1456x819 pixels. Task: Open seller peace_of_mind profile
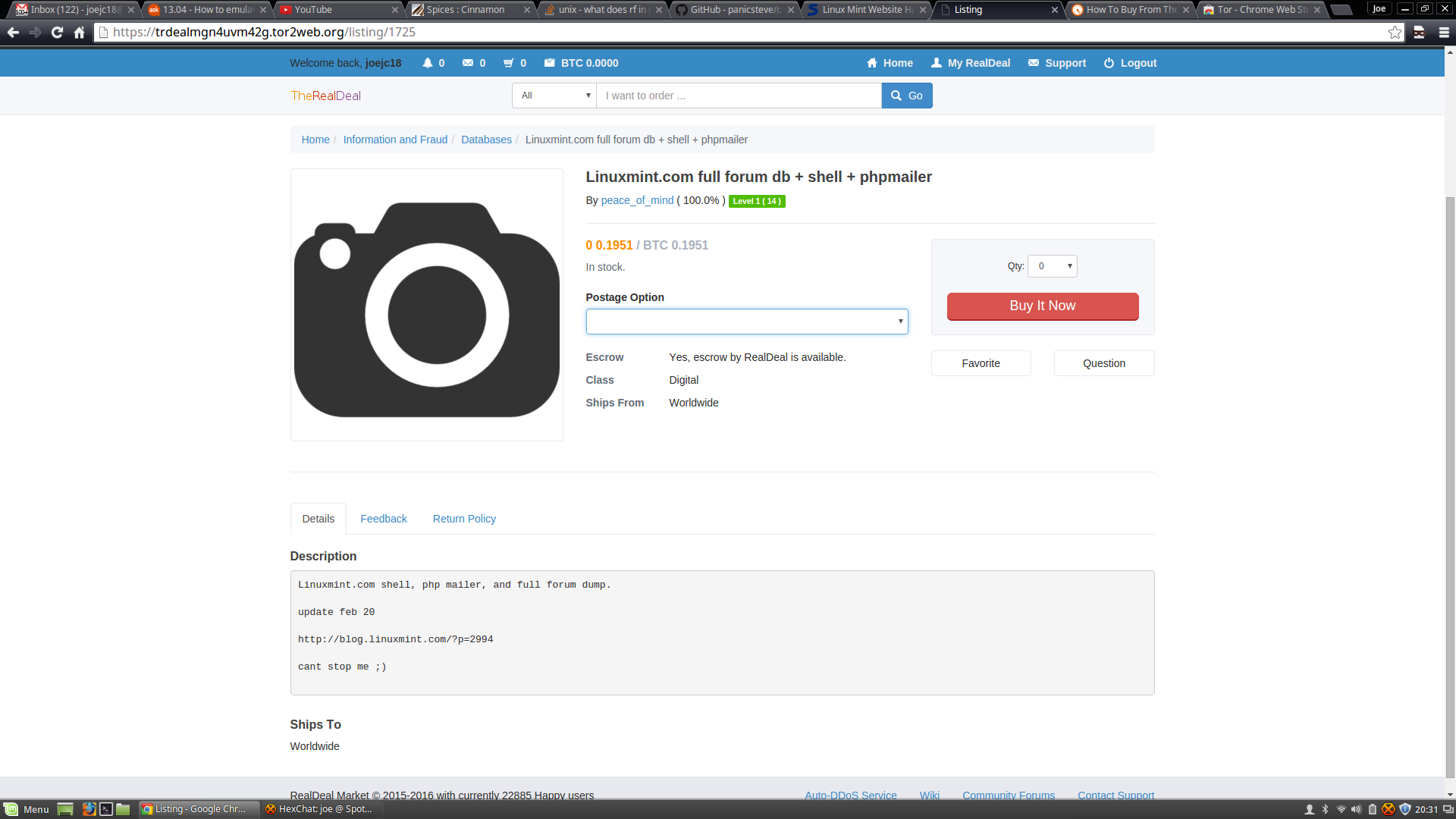(637, 200)
